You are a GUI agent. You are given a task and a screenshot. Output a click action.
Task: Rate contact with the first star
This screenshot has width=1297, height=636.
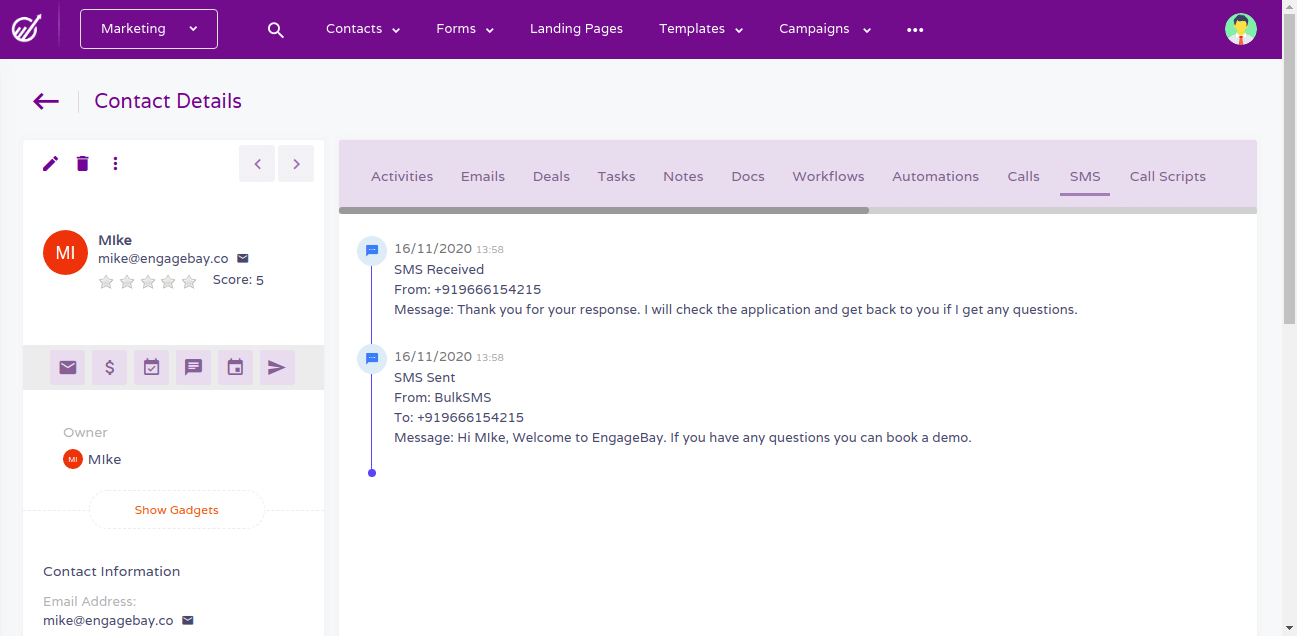coord(106,282)
